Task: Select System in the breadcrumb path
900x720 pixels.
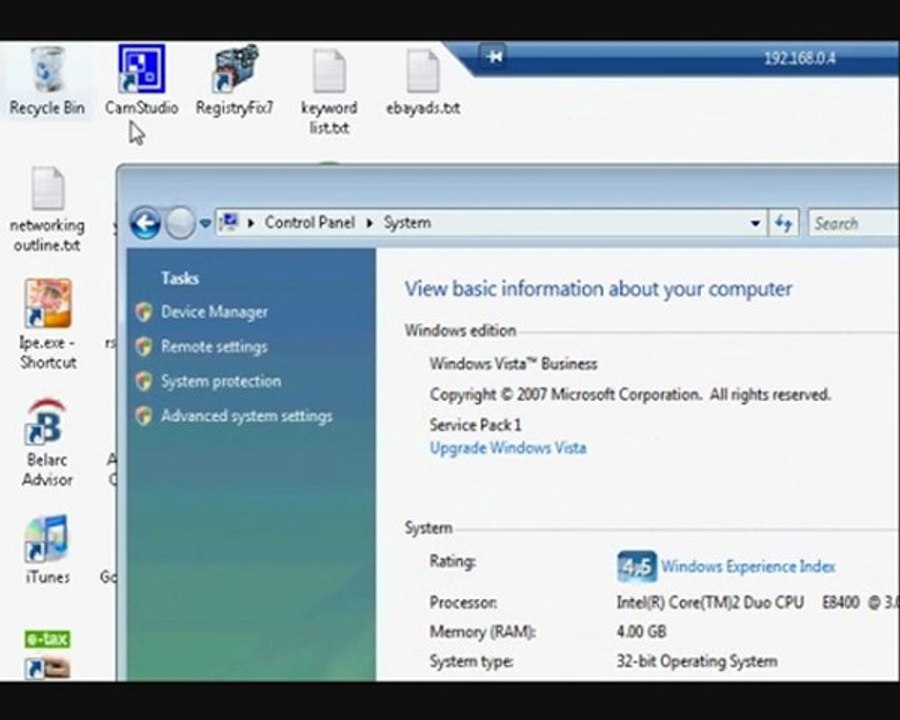Action: (x=407, y=223)
